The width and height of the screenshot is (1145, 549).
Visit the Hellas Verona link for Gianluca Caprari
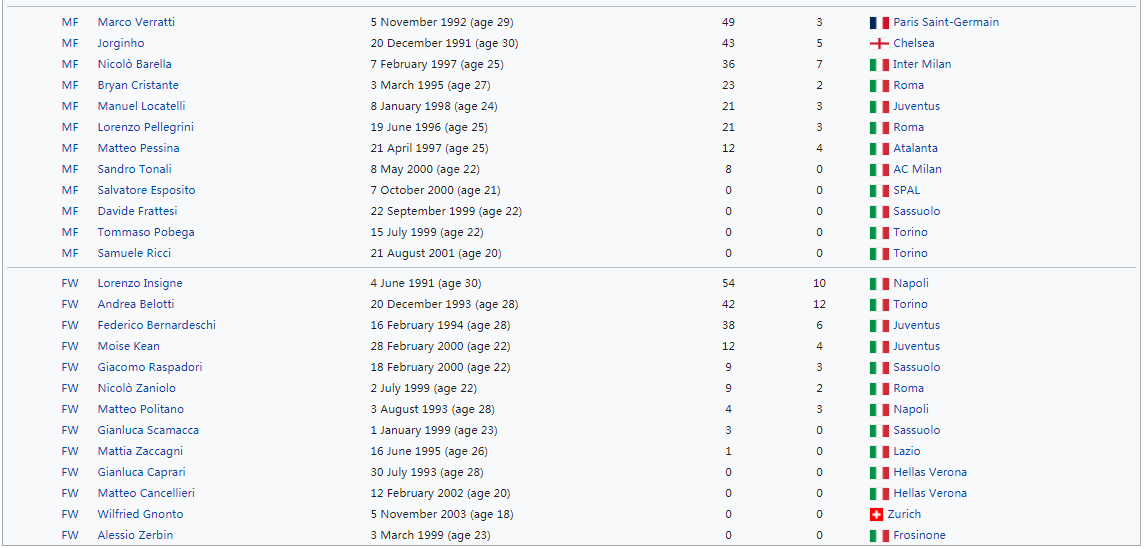(x=930, y=472)
